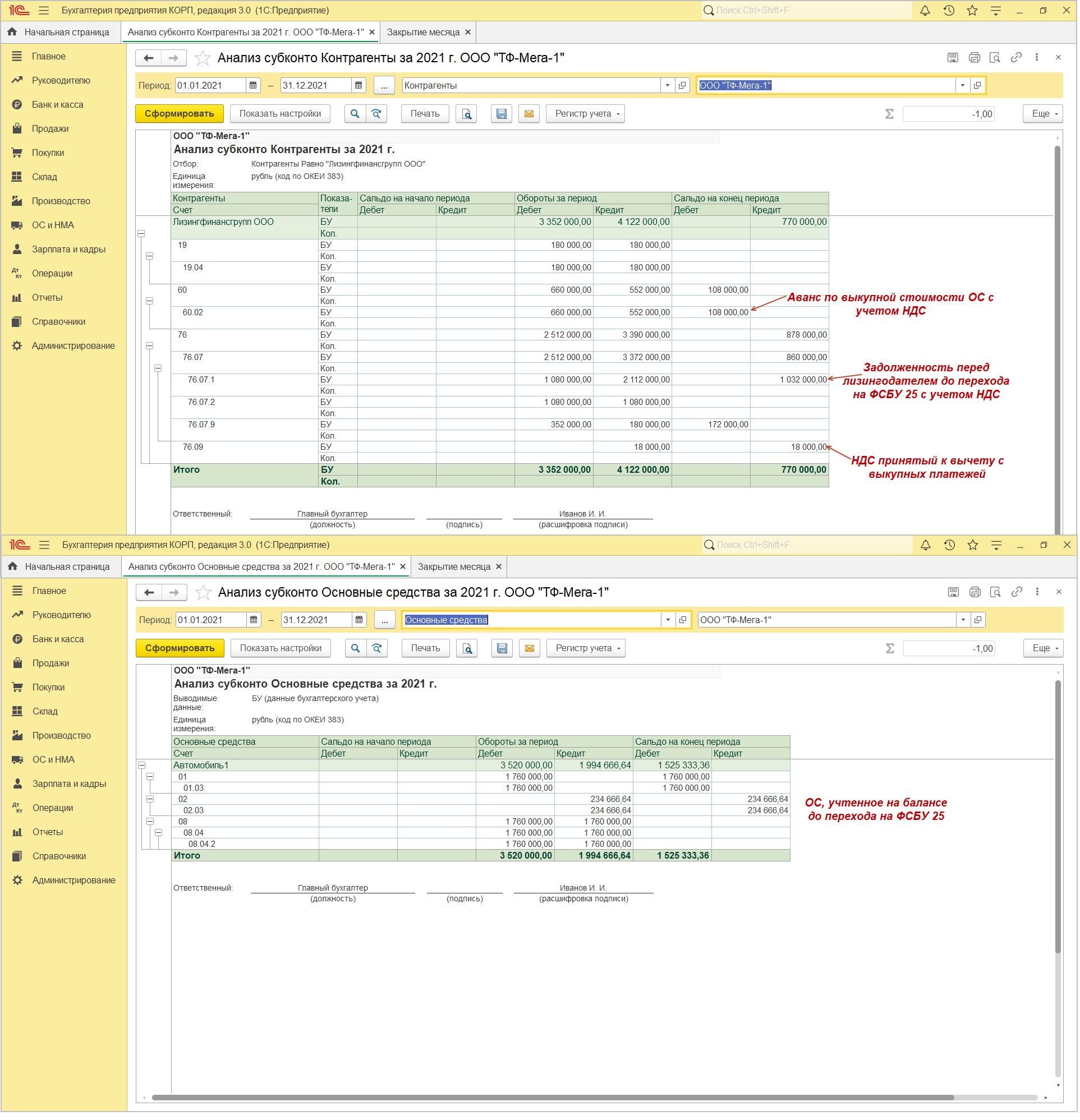Open end date calendar picker in bottom report
The width and height of the screenshot is (1080, 1120).
point(360,621)
